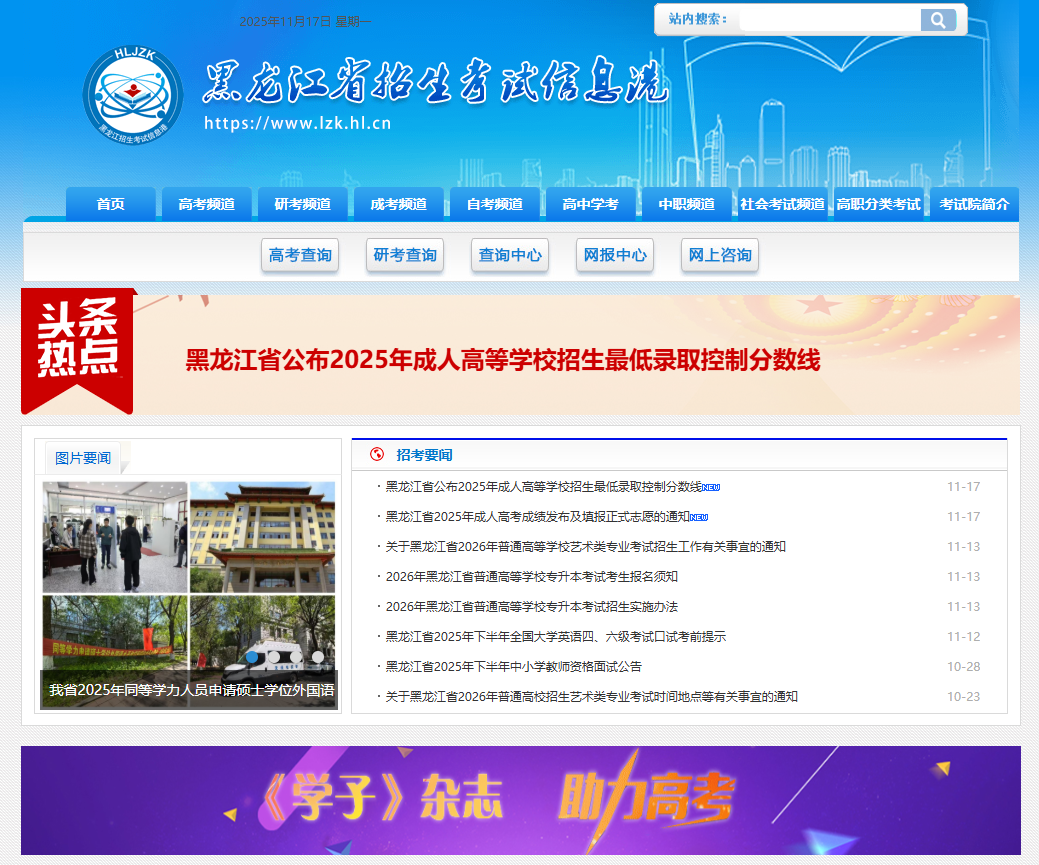Open the 高考频道 navigation tab

206,204
